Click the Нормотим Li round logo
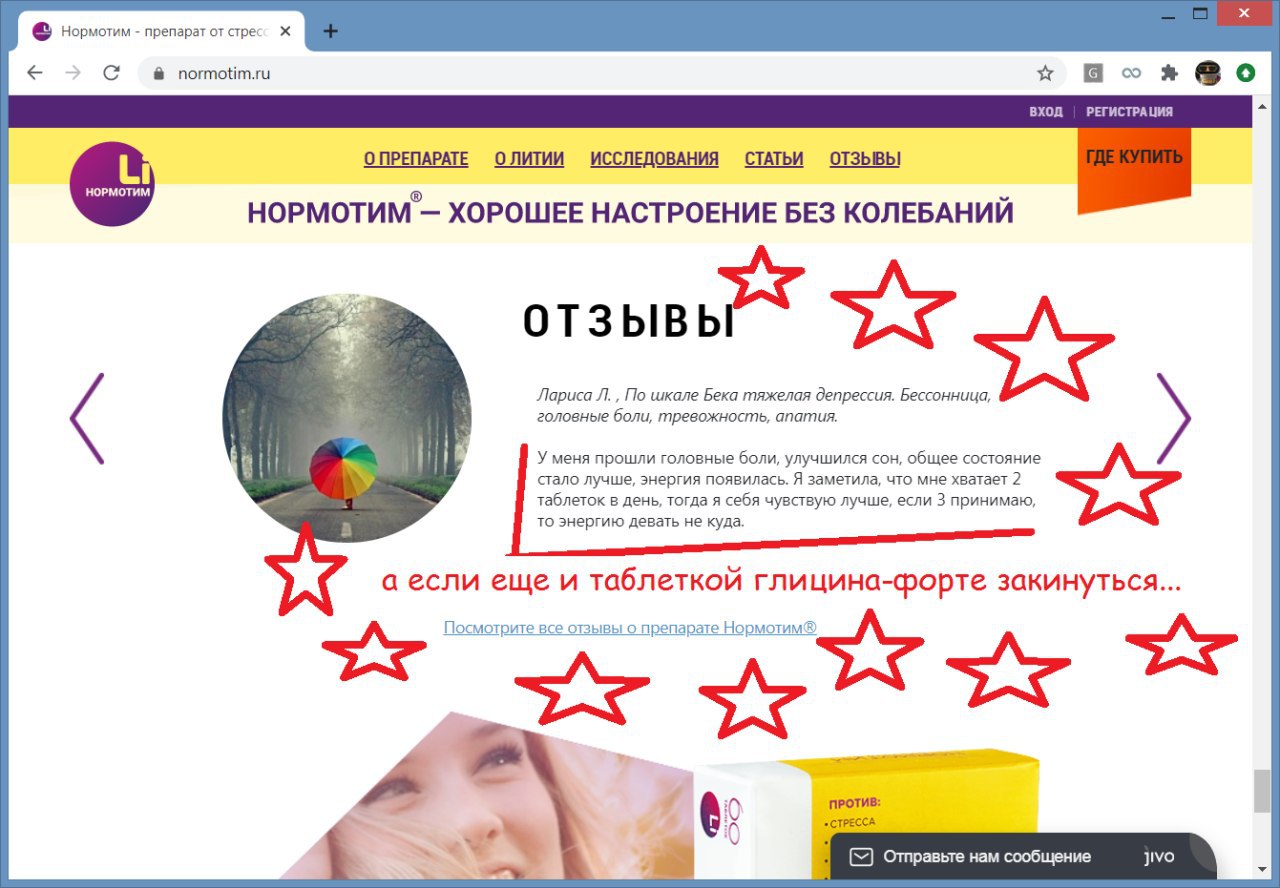The image size is (1280, 888). [112, 184]
